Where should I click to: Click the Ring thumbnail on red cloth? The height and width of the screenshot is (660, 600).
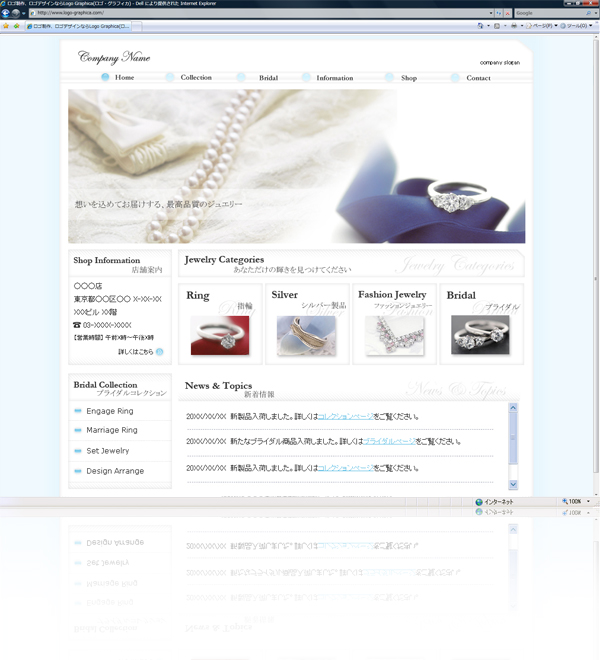(x=220, y=335)
